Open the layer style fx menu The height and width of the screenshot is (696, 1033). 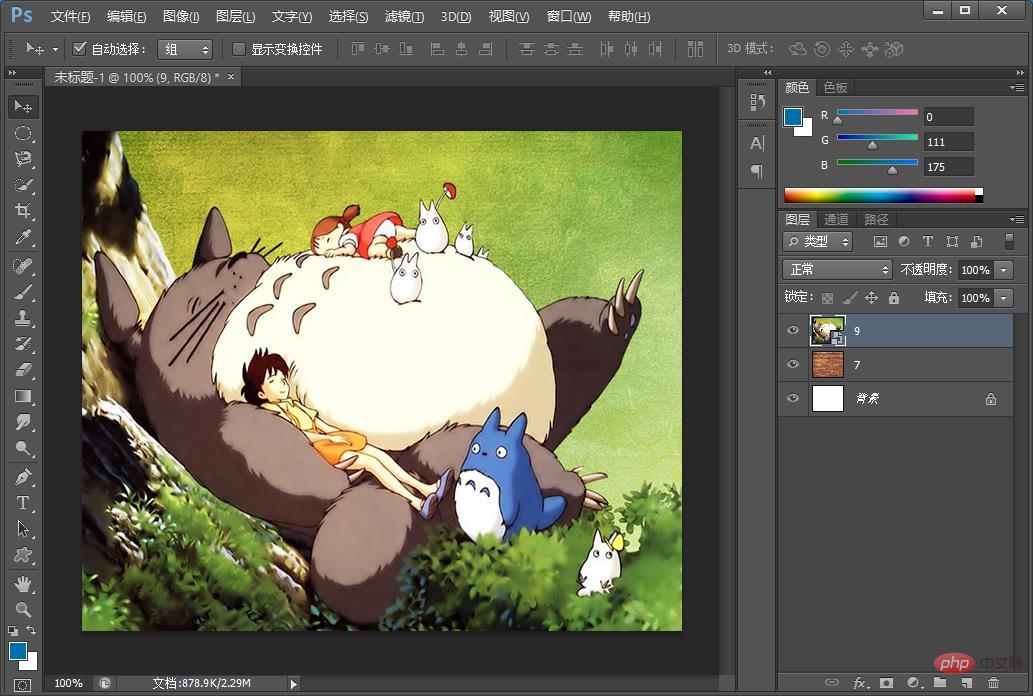860,683
